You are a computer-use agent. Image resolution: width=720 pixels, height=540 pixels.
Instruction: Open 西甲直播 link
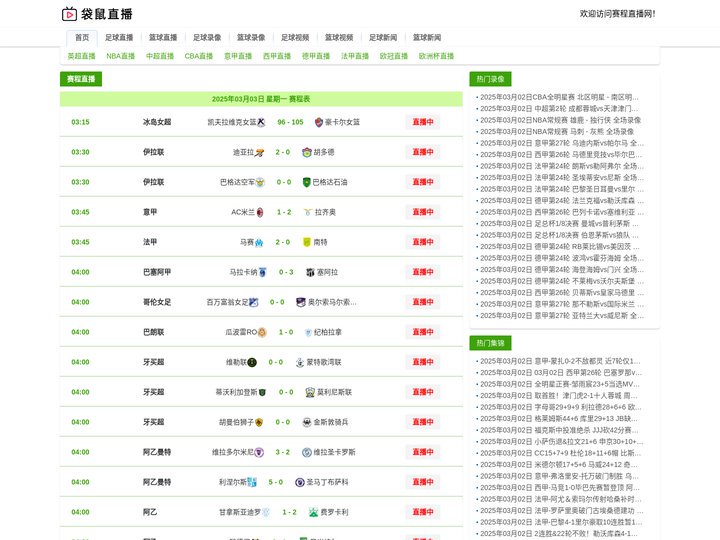[277, 56]
